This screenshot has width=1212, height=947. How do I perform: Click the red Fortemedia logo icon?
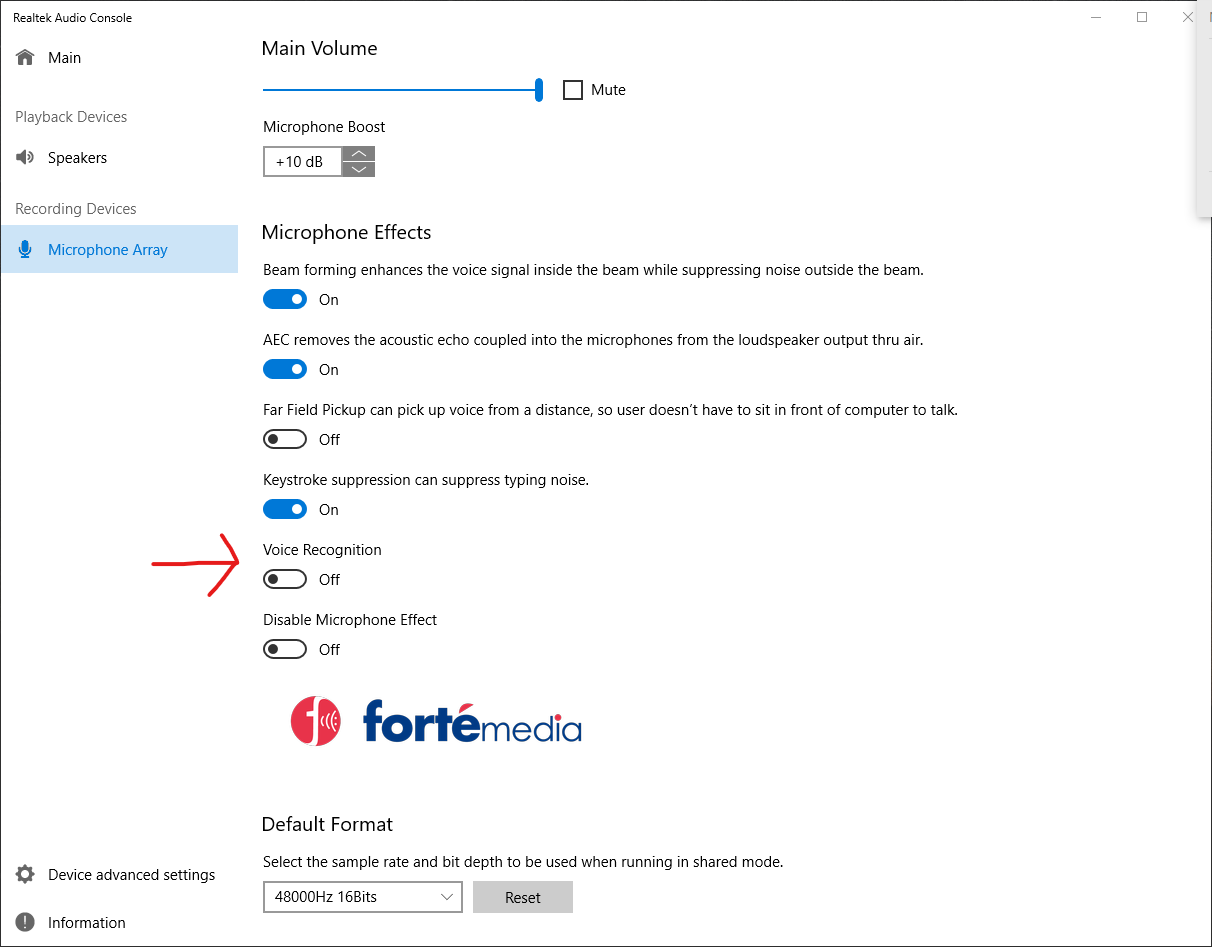[x=316, y=721]
